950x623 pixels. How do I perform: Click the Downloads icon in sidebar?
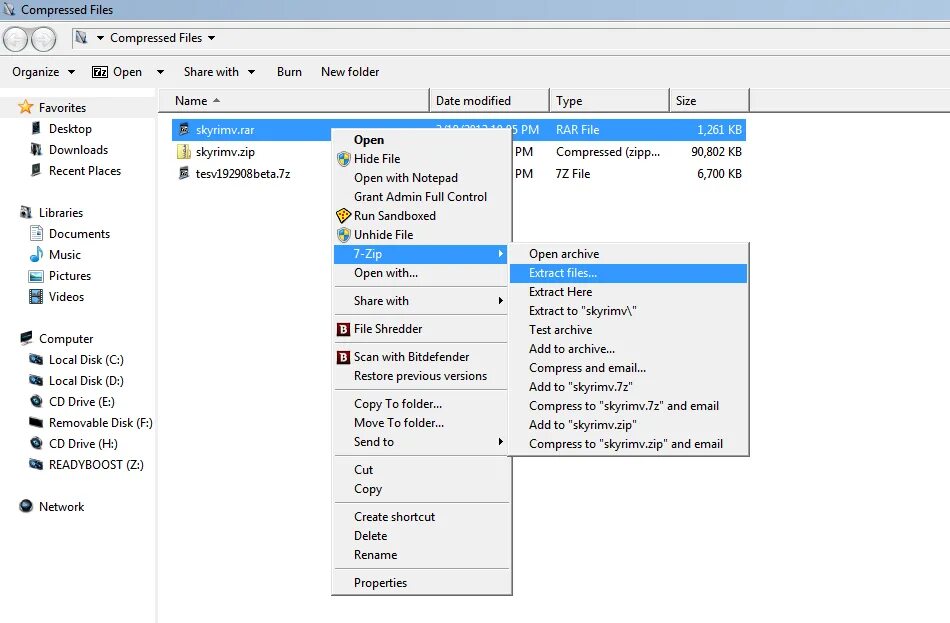(x=36, y=149)
